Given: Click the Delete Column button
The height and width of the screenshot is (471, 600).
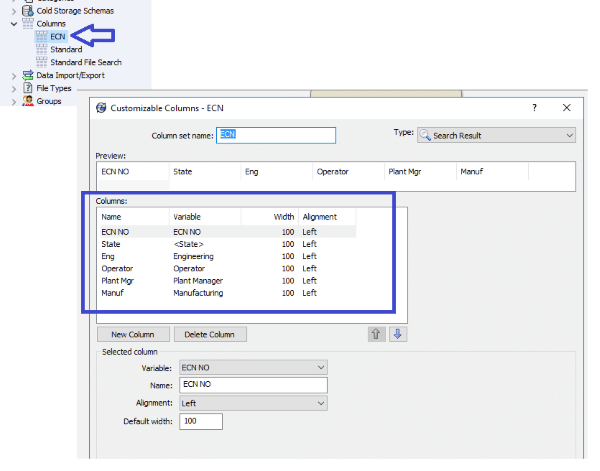Looking at the screenshot, I should [x=210, y=334].
